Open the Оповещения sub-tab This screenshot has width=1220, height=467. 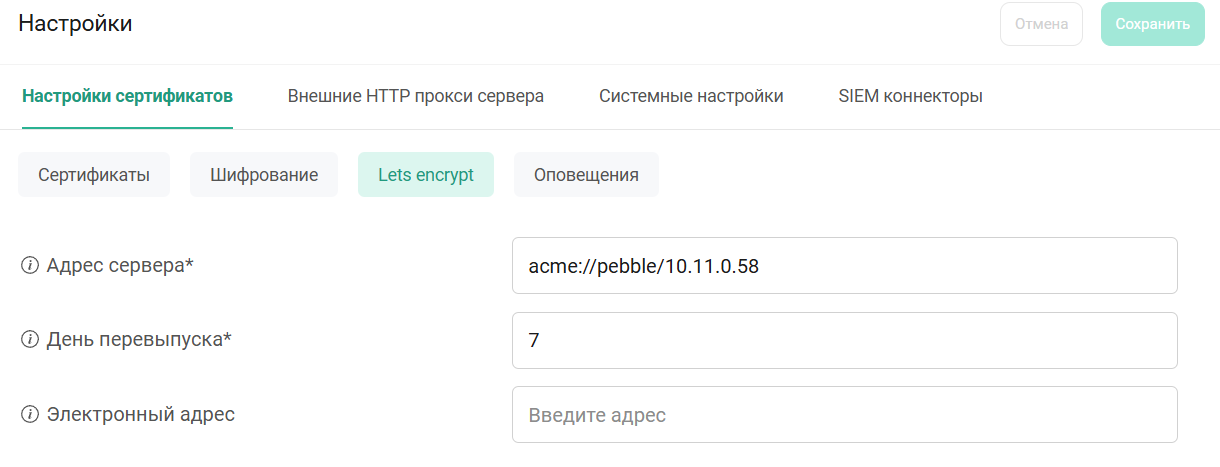click(586, 175)
